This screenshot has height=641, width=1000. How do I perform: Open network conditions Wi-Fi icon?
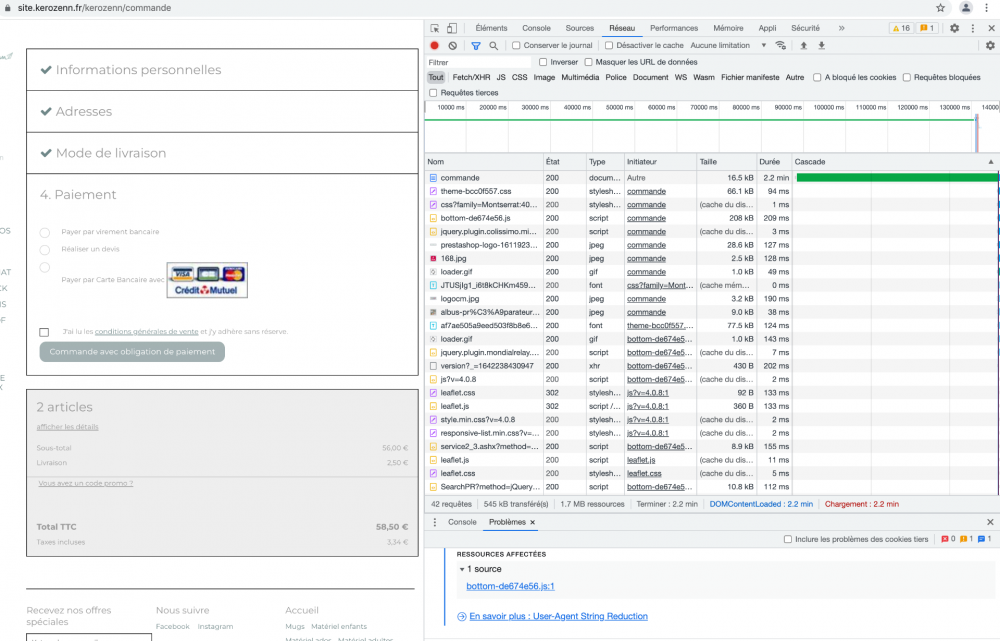[x=781, y=45]
